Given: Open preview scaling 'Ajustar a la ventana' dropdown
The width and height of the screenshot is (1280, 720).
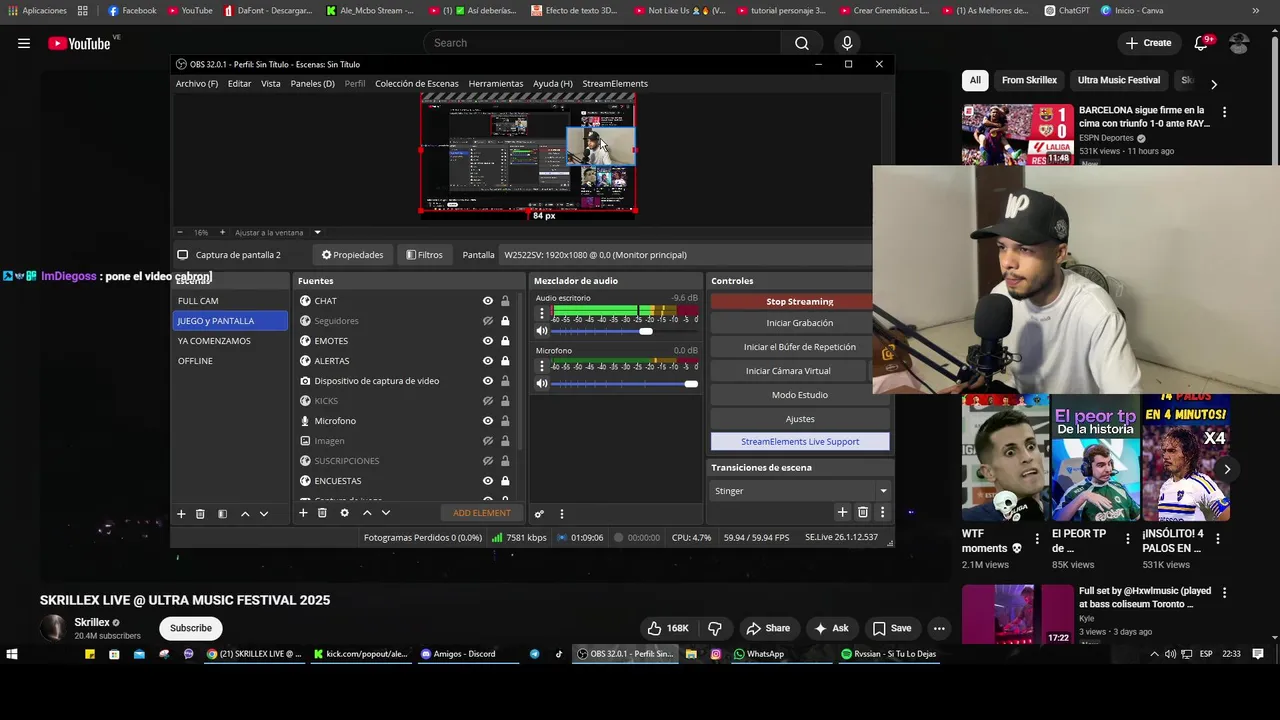Looking at the screenshot, I should 317,232.
